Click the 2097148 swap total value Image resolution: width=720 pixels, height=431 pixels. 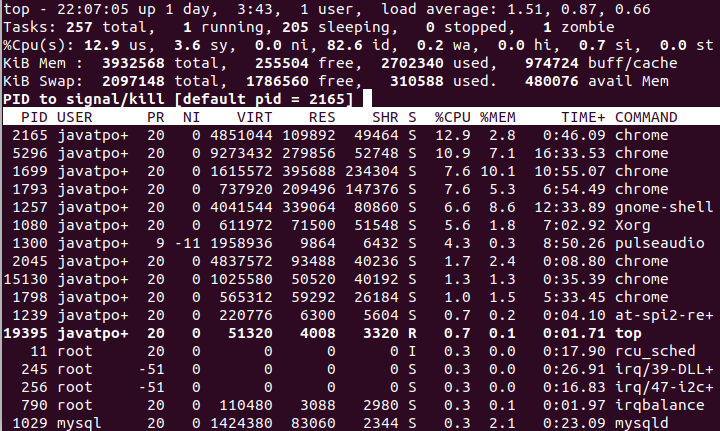[x=133, y=81]
